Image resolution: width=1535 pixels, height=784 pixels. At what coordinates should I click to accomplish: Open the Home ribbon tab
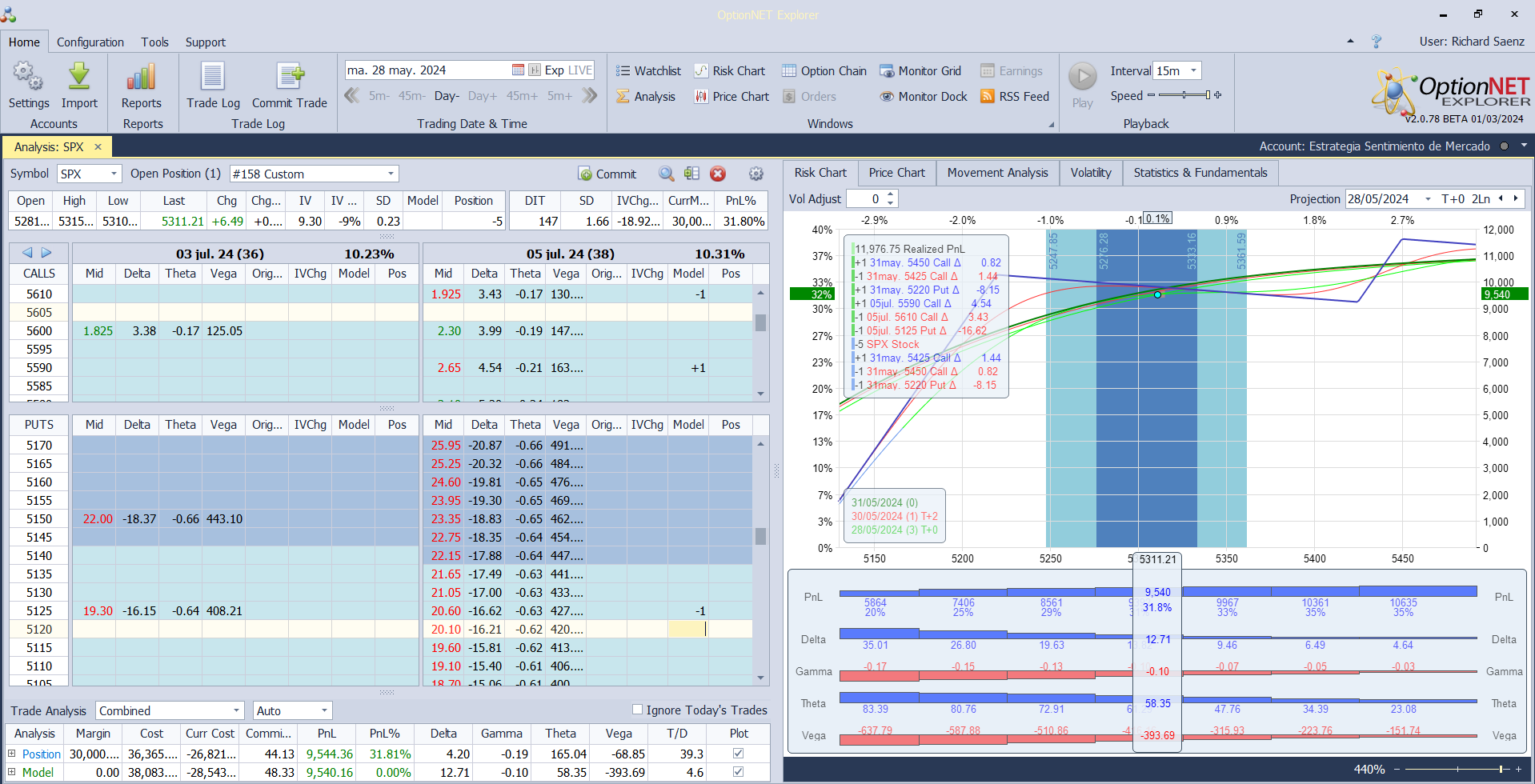[24, 42]
